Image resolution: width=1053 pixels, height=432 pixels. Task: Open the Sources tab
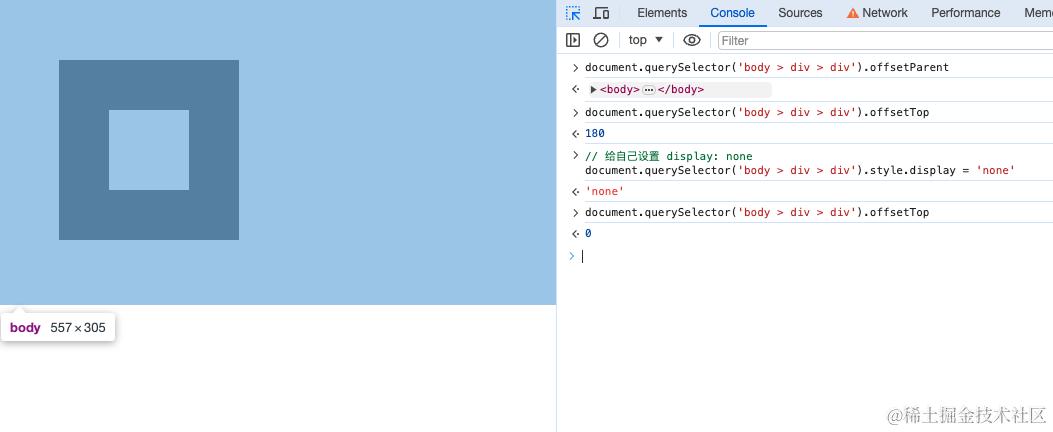tap(800, 13)
